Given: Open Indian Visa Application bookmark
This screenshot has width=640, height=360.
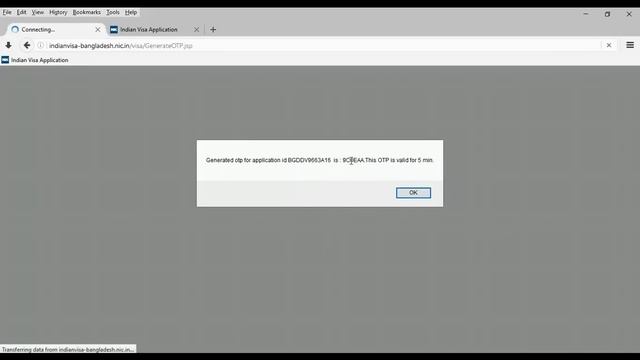Looking at the screenshot, I should point(35,60).
